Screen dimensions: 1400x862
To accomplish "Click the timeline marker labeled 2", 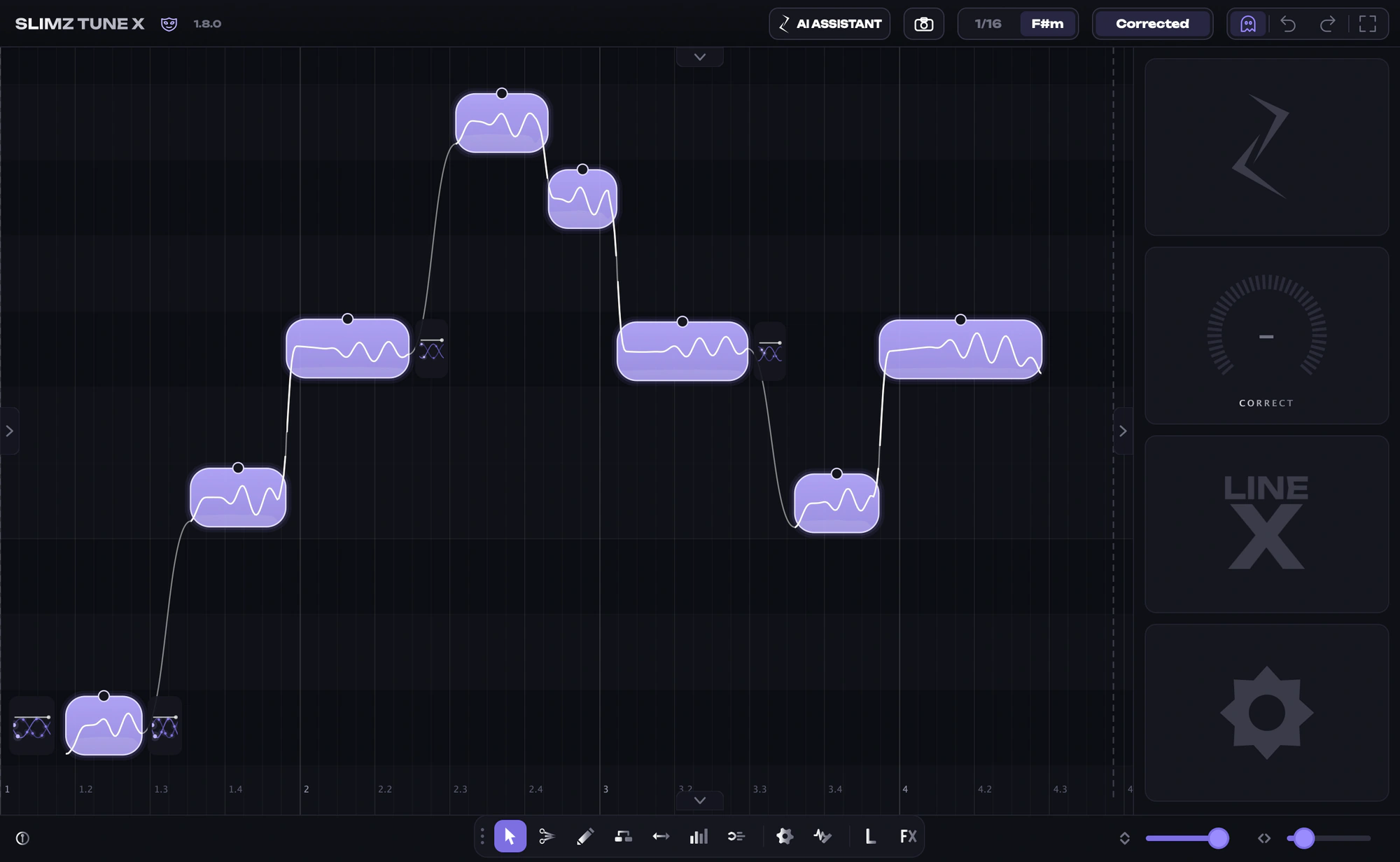I will click(x=306, y=789).
